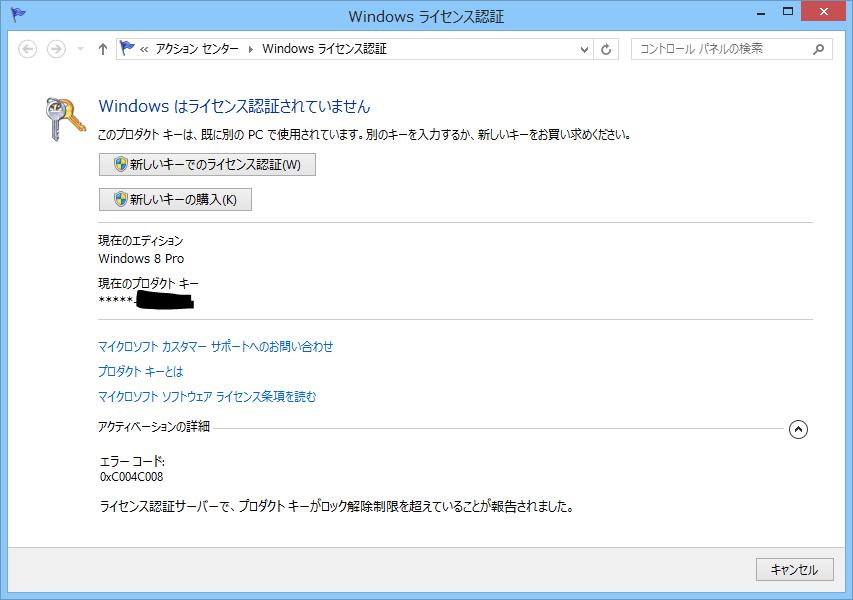This screenshot has height=600, width=853.
Task: Click the back navigation arrow
Action: tap(27, 50)
